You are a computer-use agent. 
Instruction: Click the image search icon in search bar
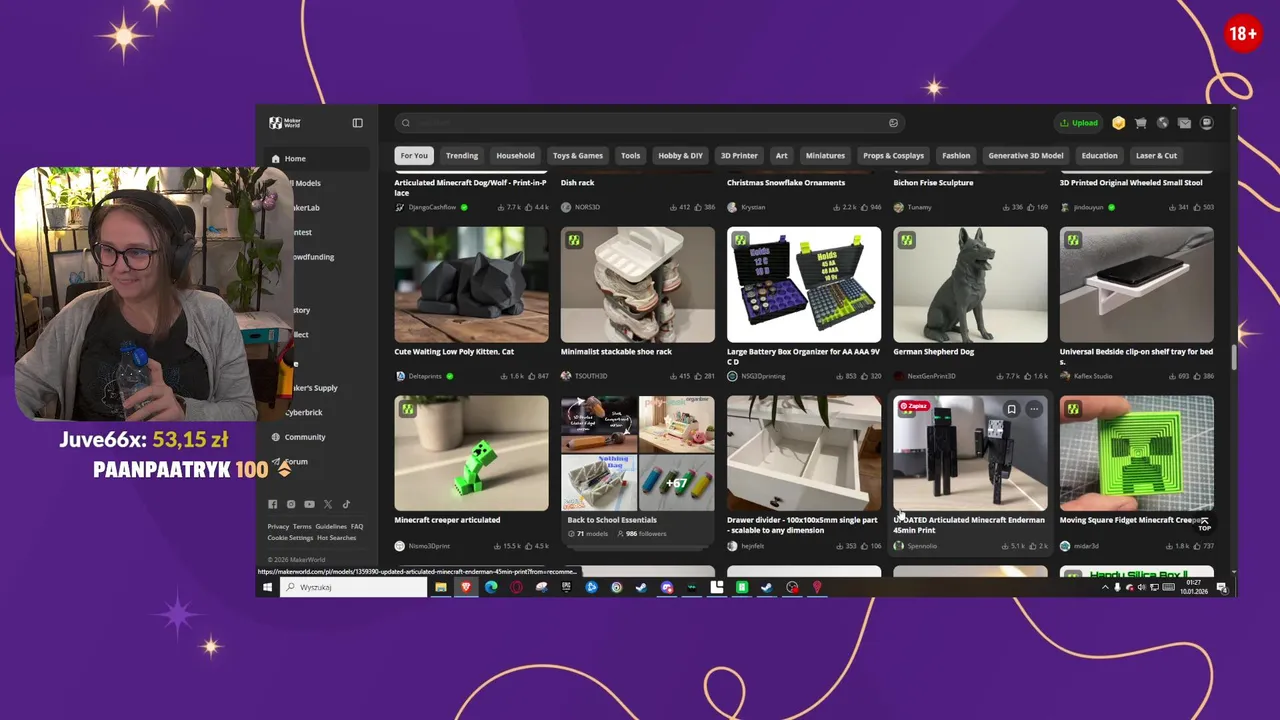(893, 123)
